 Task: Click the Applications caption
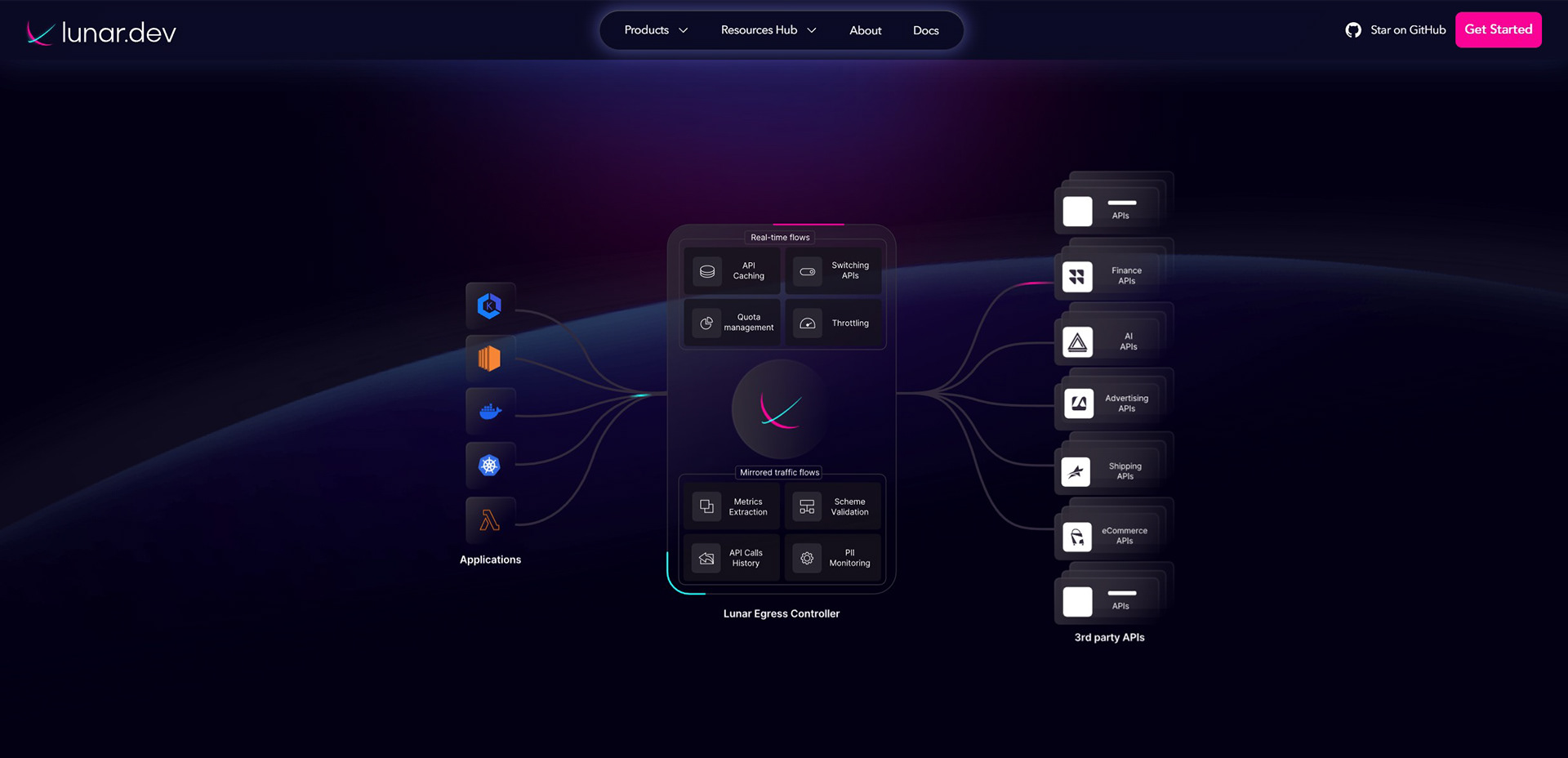point(490,560)
